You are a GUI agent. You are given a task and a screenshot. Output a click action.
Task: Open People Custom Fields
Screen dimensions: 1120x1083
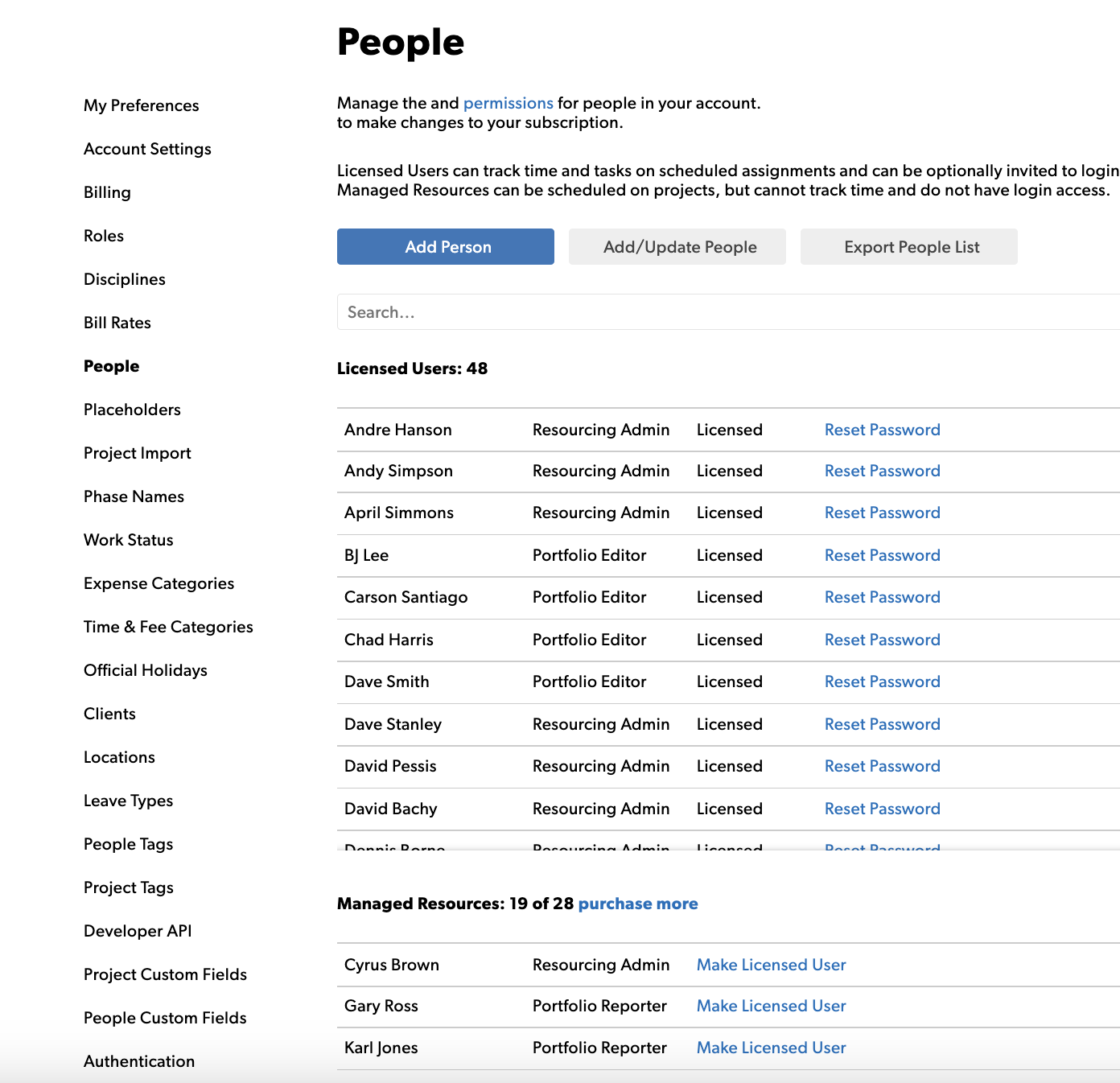point(165,1018)
